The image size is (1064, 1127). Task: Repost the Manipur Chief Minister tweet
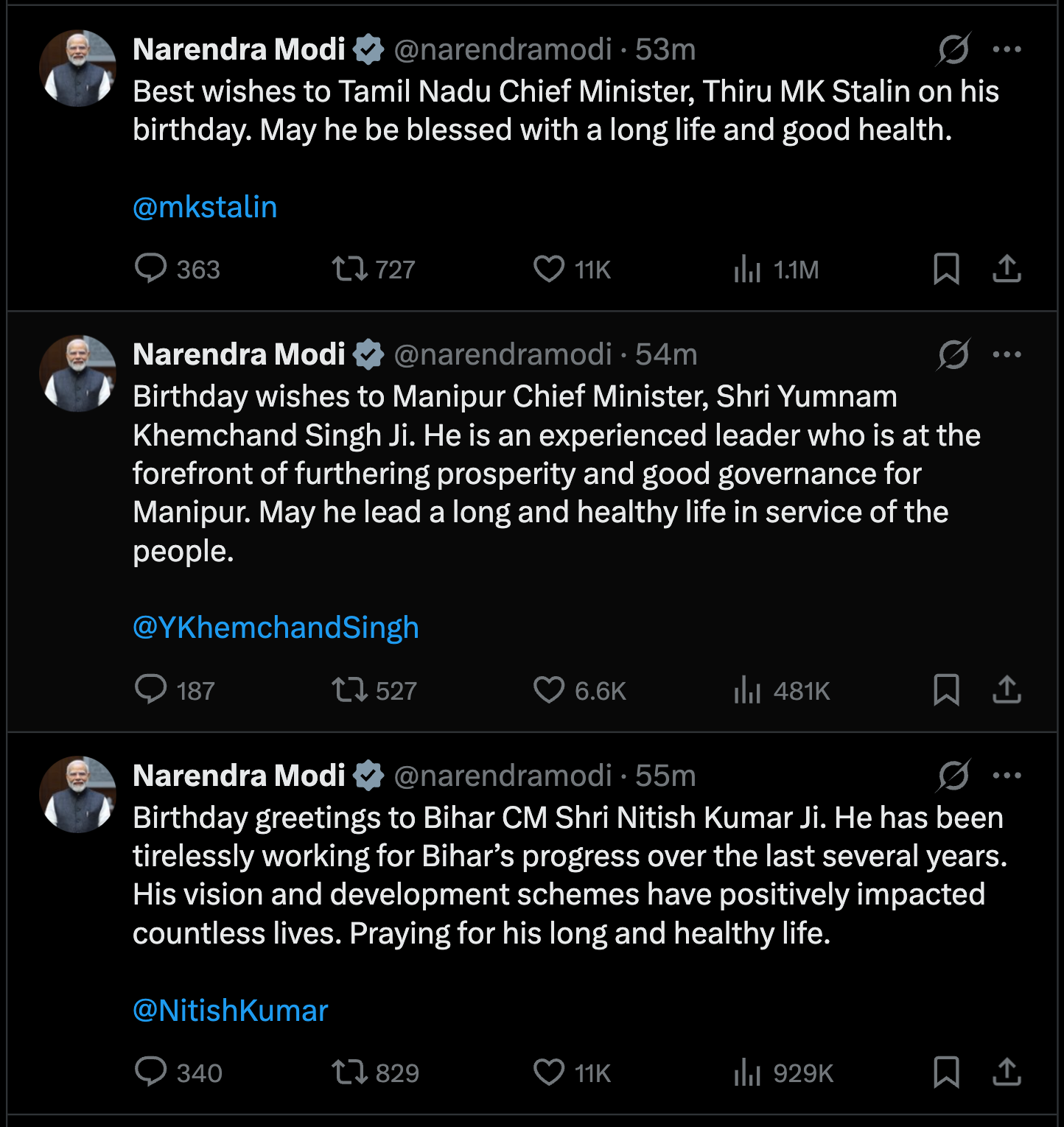[349, 690]
